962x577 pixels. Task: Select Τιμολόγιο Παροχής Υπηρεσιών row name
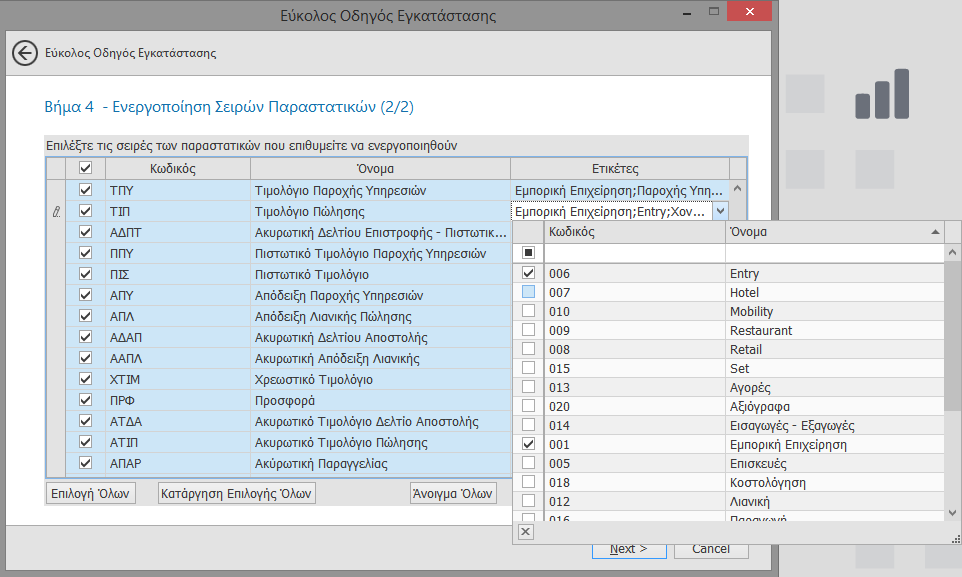[x=341, y=190]
